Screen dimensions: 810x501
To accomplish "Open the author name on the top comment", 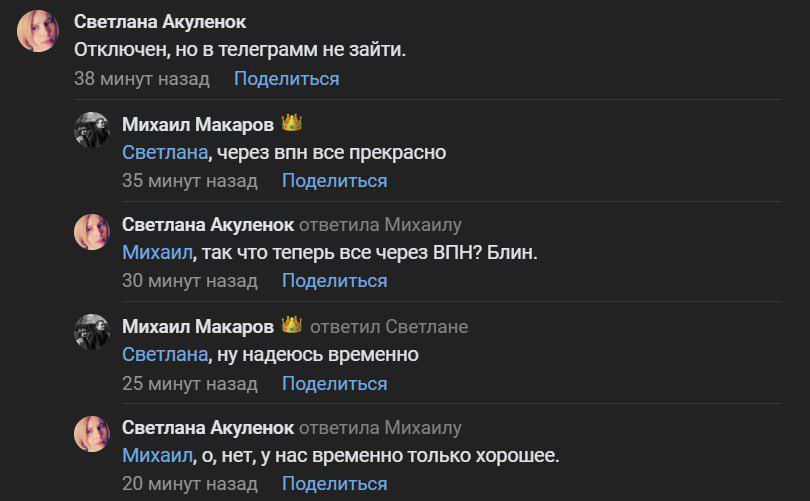I will click(160, 22).
